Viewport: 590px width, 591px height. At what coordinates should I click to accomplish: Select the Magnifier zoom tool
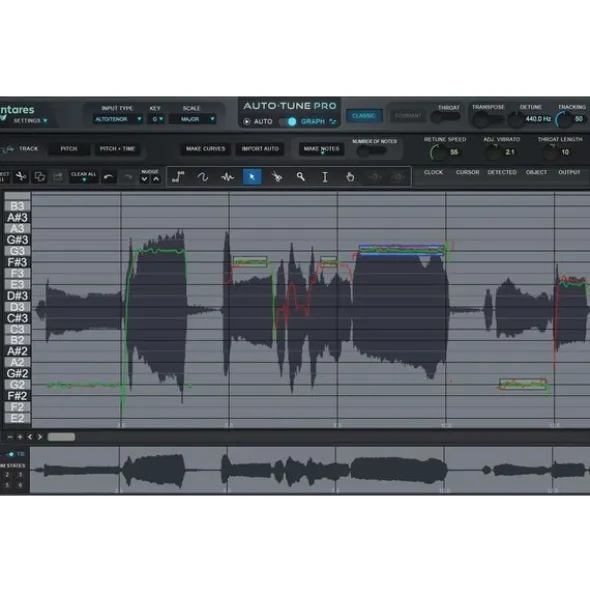click(300, 176)
